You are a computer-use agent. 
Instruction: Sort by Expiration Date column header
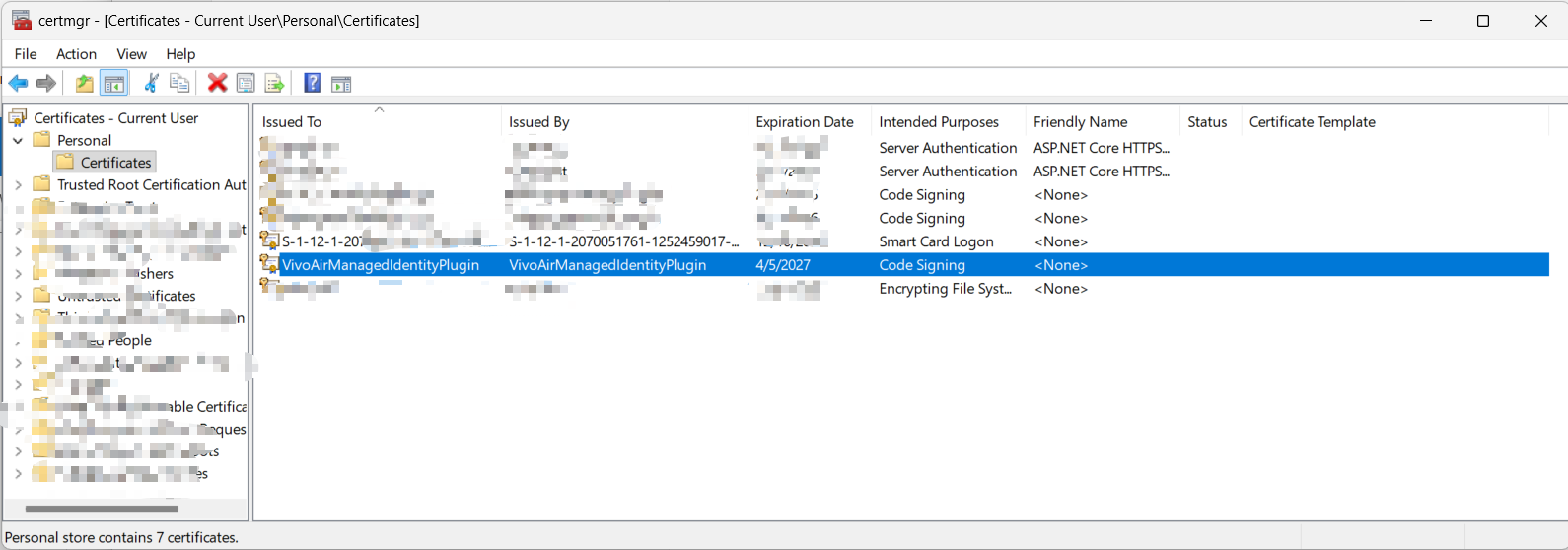(x=804, y=122)
